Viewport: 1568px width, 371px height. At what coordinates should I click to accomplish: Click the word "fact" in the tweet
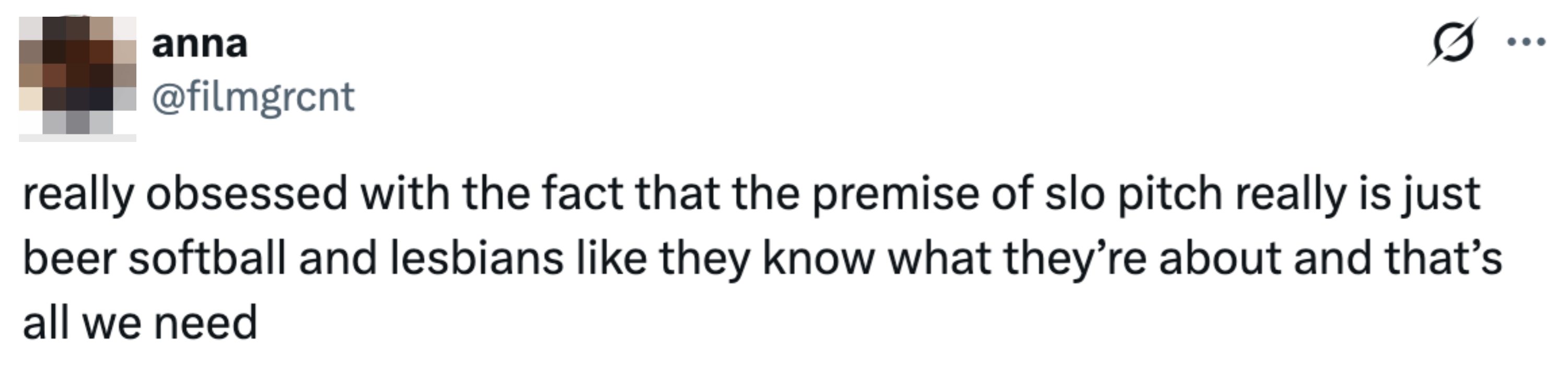click(x=582, y=194)
